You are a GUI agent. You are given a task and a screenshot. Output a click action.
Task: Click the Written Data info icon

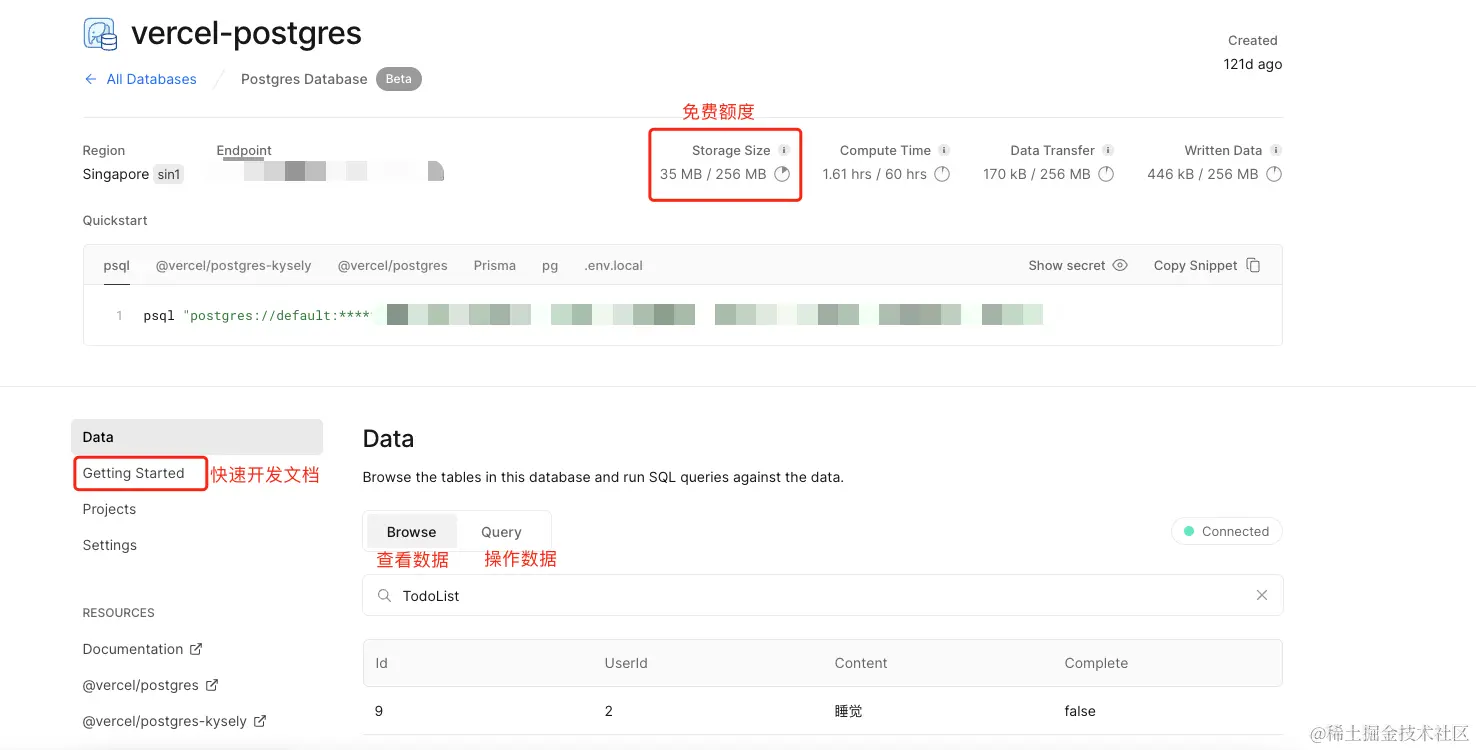[1275, 150]
